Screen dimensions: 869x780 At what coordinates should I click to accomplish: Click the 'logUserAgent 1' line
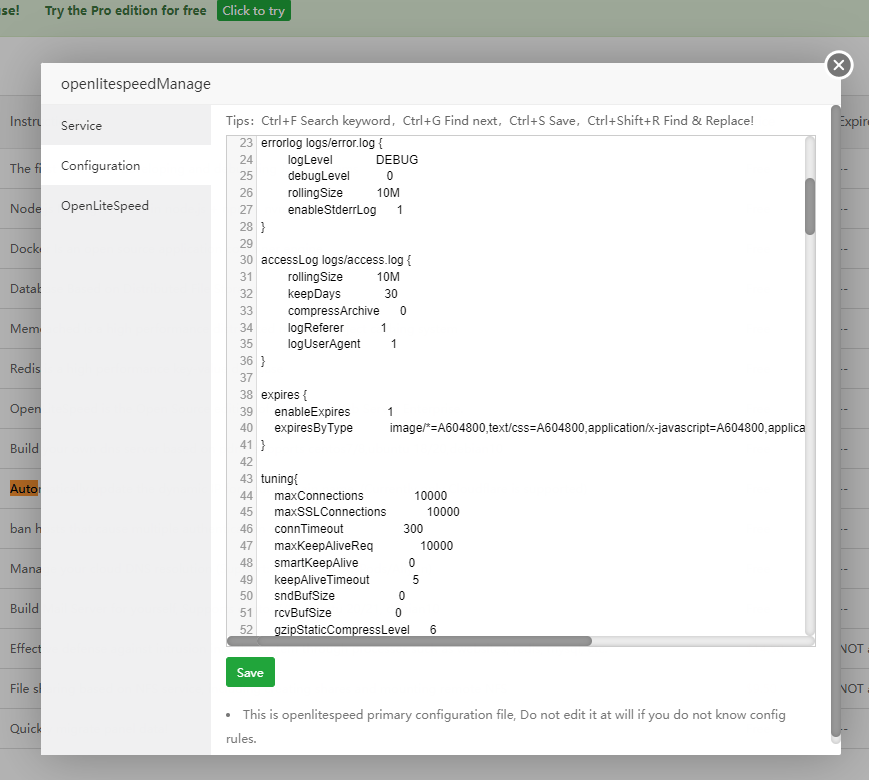(x=342, y=344)
